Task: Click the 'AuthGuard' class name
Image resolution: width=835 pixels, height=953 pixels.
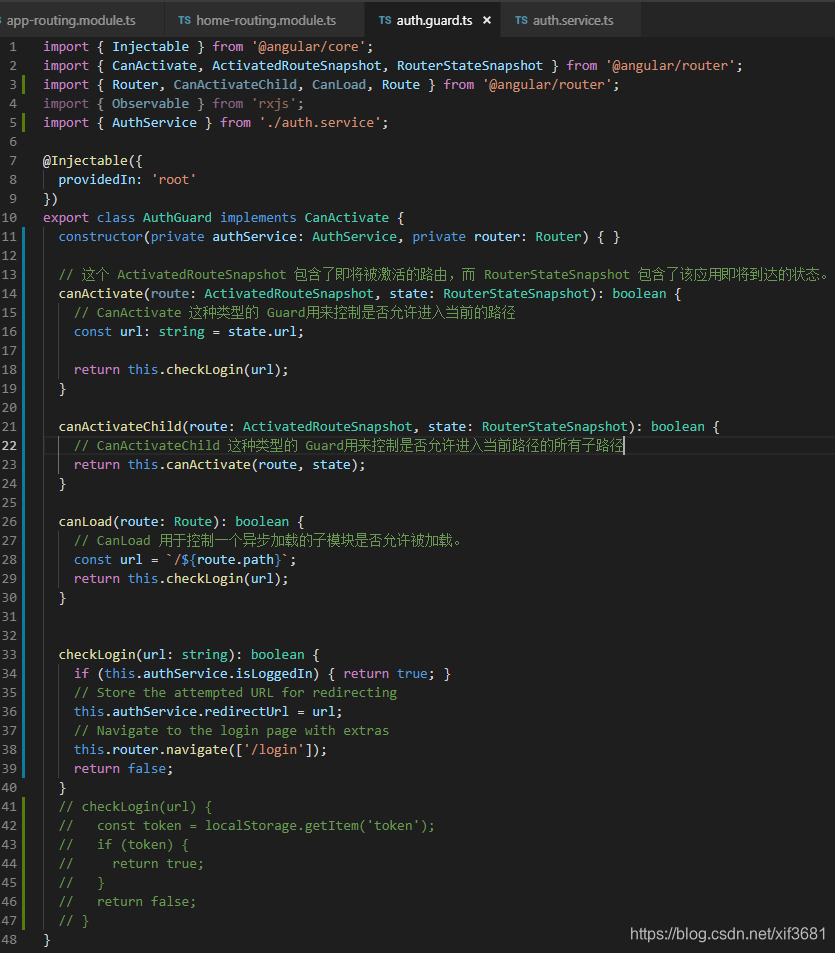Action: pyautogui.click(x=177, y=218)
